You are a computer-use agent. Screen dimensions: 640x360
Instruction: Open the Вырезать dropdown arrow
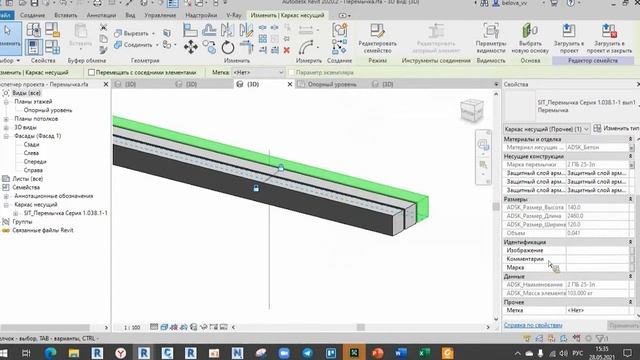(153, 33)
